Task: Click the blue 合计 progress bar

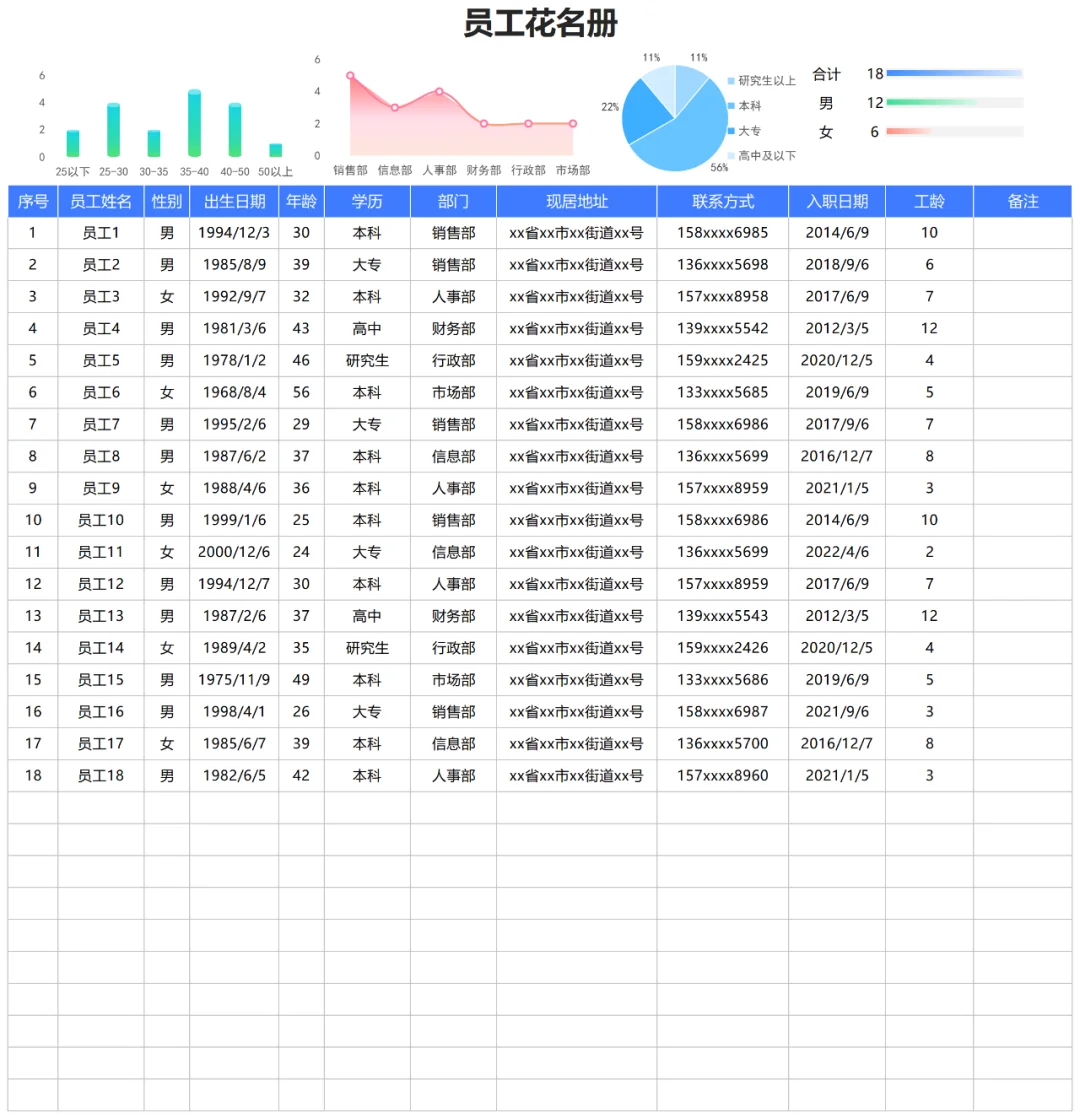Action: (x=955, y=73)
